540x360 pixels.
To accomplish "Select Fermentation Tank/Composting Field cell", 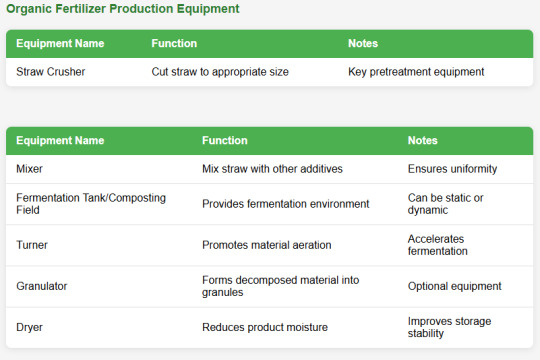I will tap(91, 204).
